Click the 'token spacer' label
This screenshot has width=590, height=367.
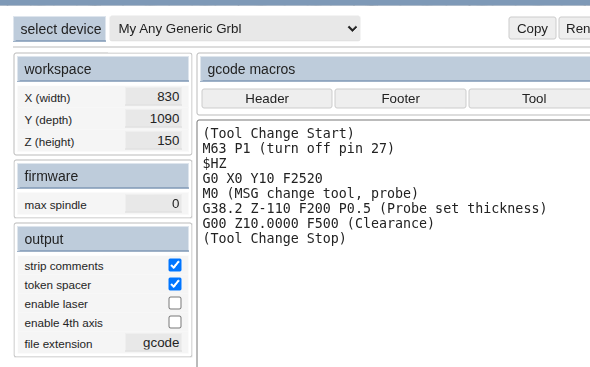coord(58,285)
